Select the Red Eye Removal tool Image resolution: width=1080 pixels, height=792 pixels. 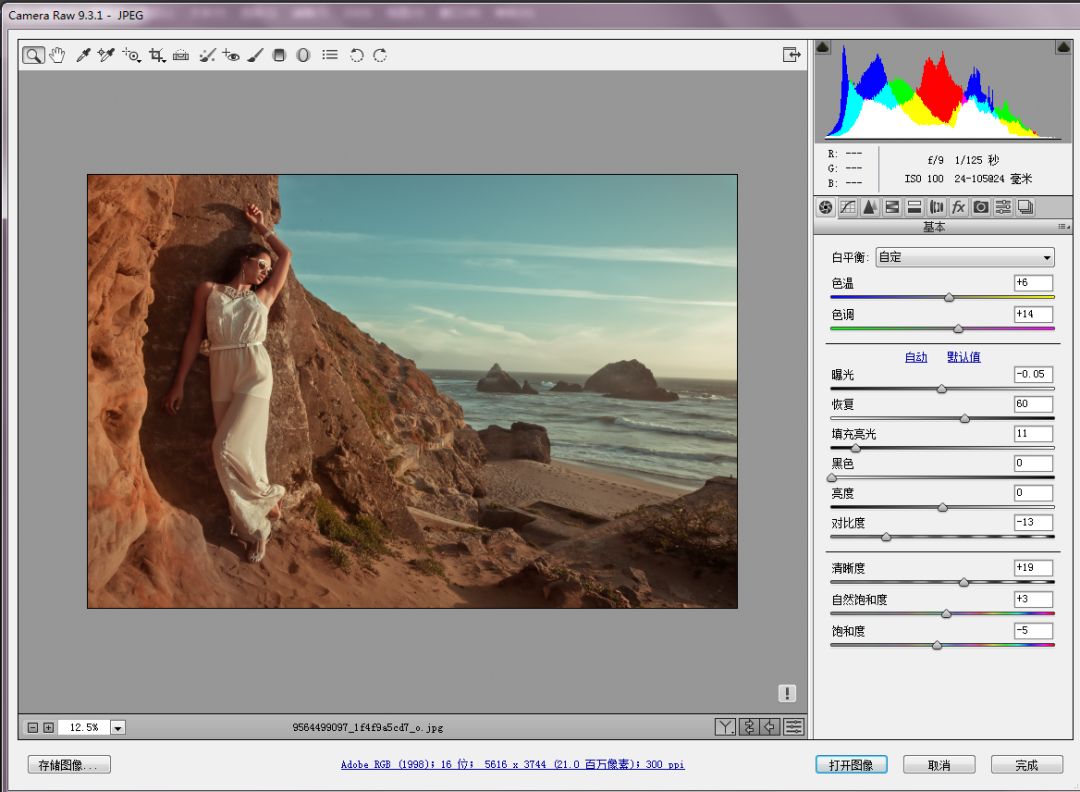(x=231, y=55)
